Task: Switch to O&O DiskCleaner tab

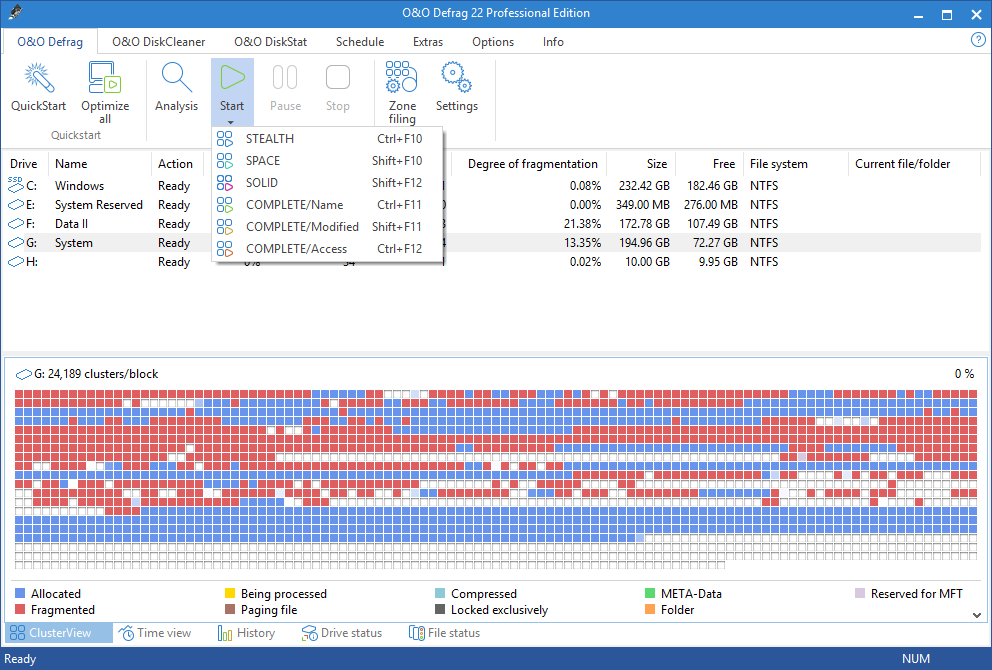Action: click(x=159, y=42)
